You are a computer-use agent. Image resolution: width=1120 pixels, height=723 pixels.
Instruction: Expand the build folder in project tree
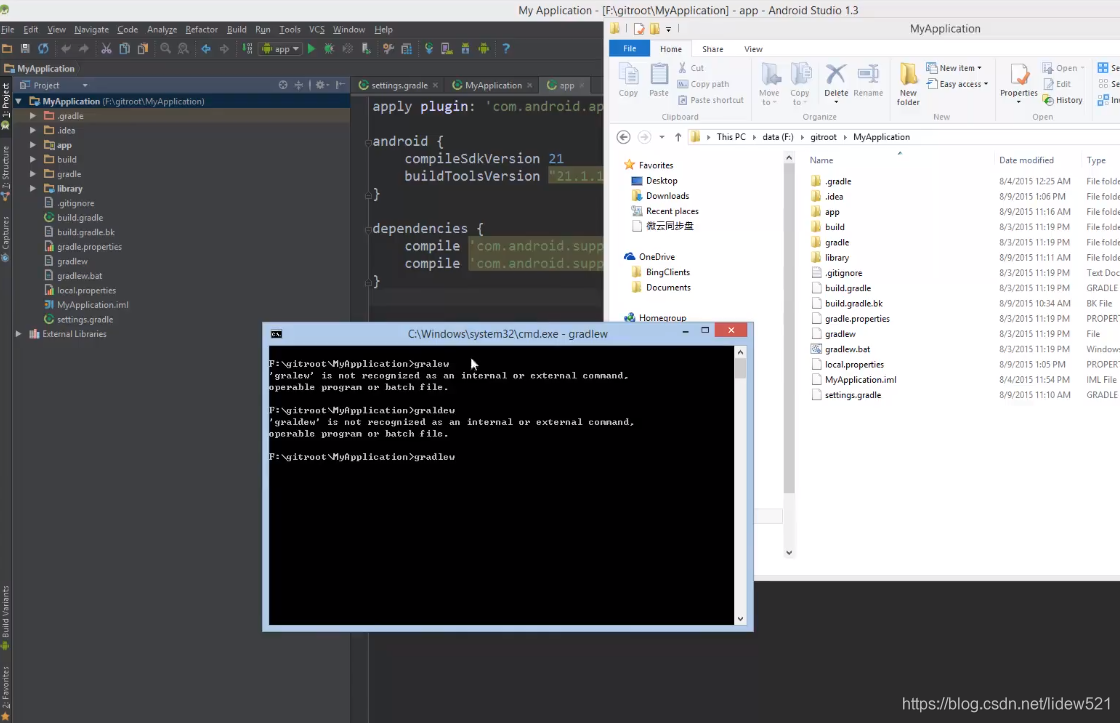[x=32, y=159]
